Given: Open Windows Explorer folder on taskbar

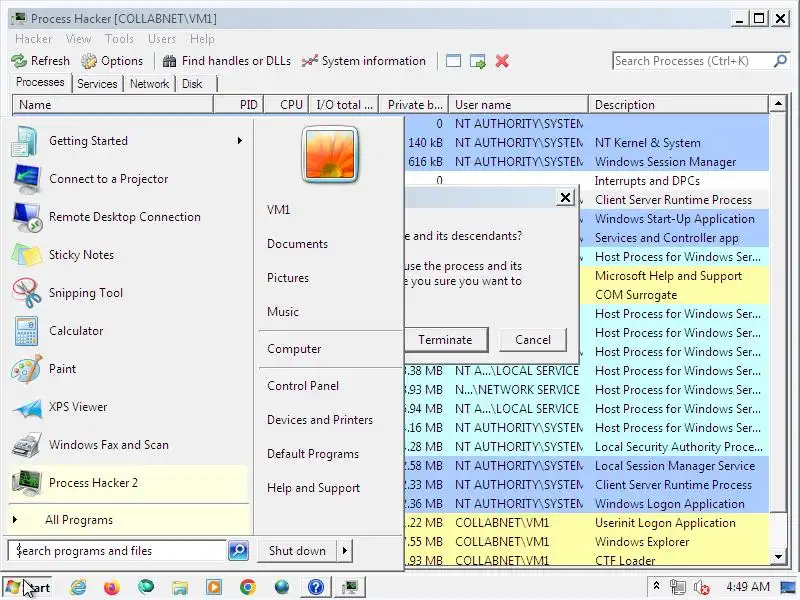Looking at the screenshot, I should coord(180,587).
